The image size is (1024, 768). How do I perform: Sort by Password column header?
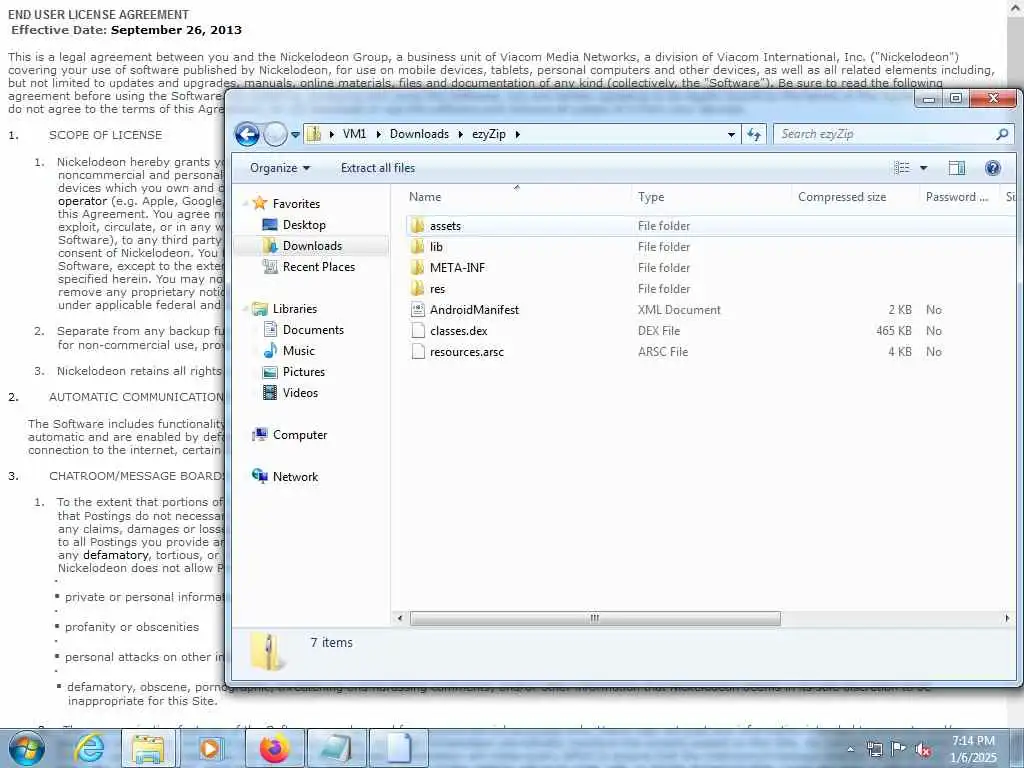pyautogui.click(x=957, y=197)
